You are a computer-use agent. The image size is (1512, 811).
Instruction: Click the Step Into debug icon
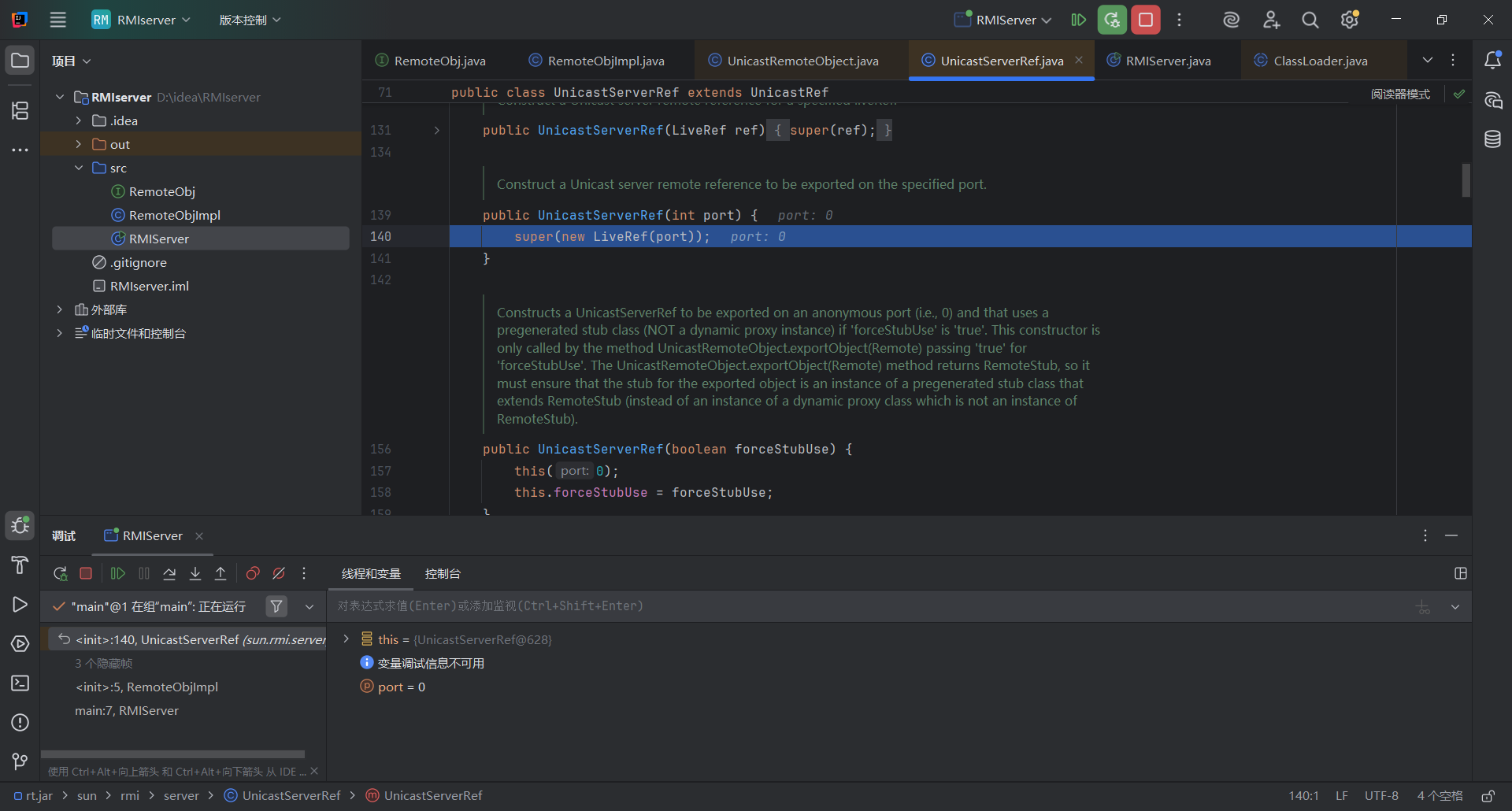coord(195,574)
